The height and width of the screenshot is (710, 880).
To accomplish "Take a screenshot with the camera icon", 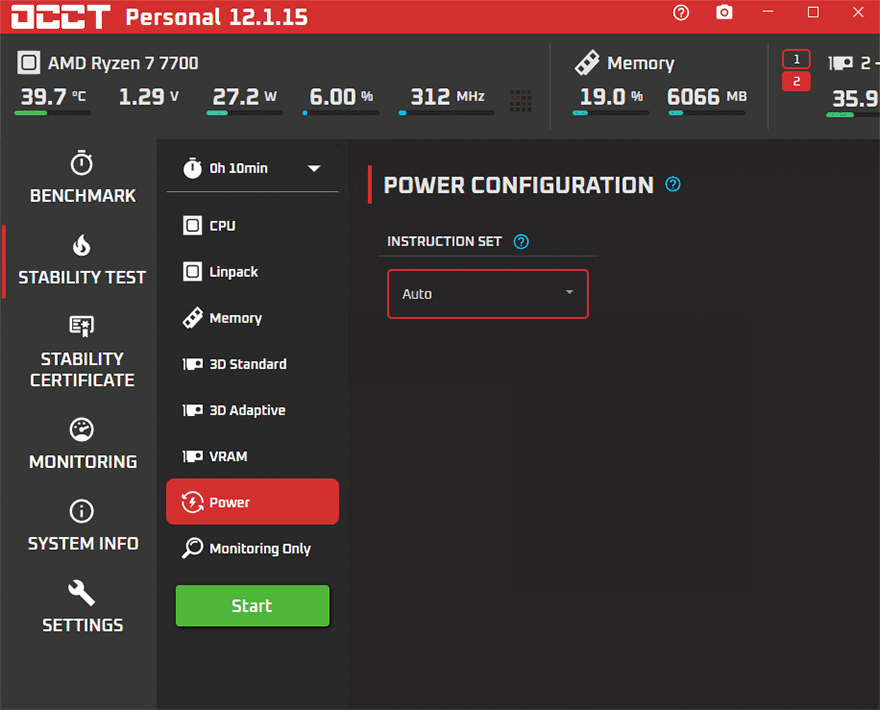I will point(724,12).
